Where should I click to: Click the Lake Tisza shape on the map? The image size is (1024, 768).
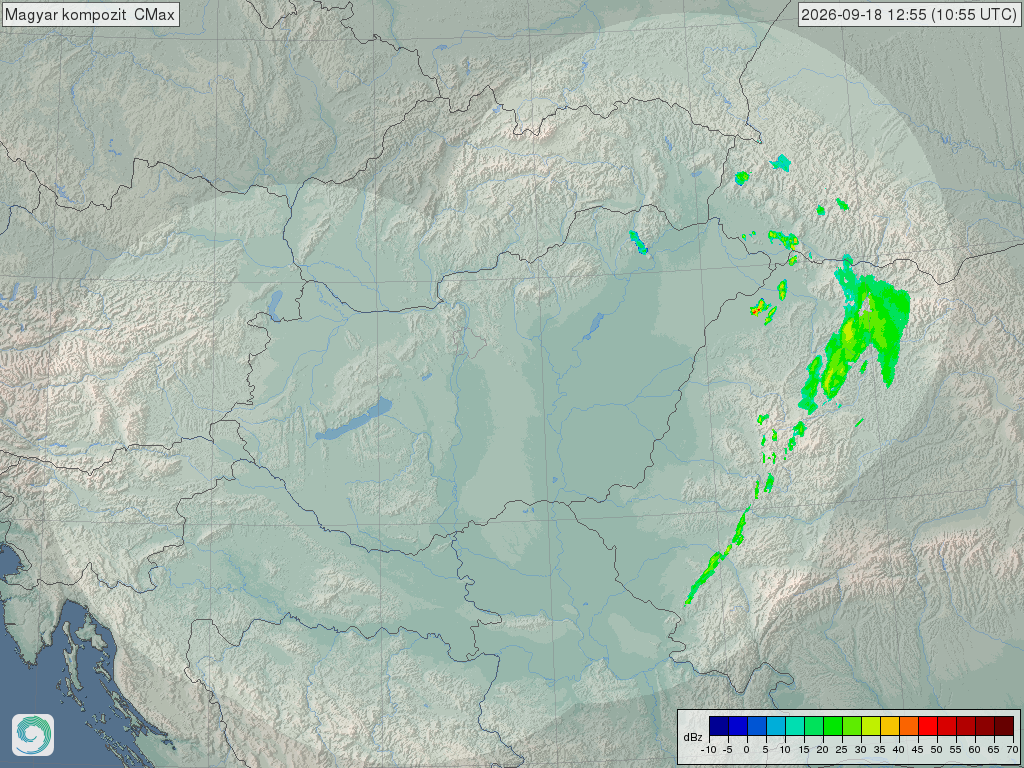coord(594,325)
